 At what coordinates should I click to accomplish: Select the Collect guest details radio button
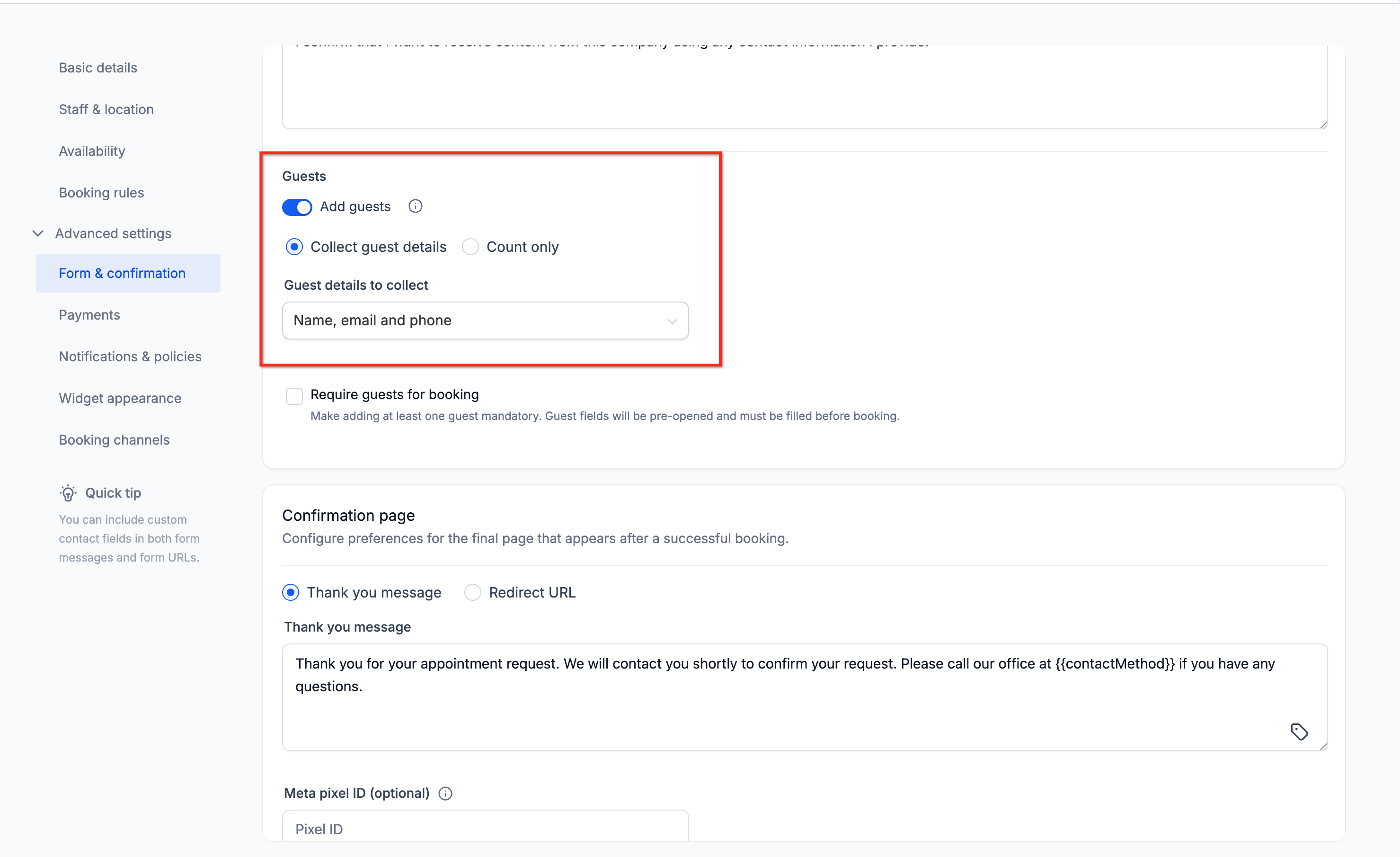[x=294, y=247]
